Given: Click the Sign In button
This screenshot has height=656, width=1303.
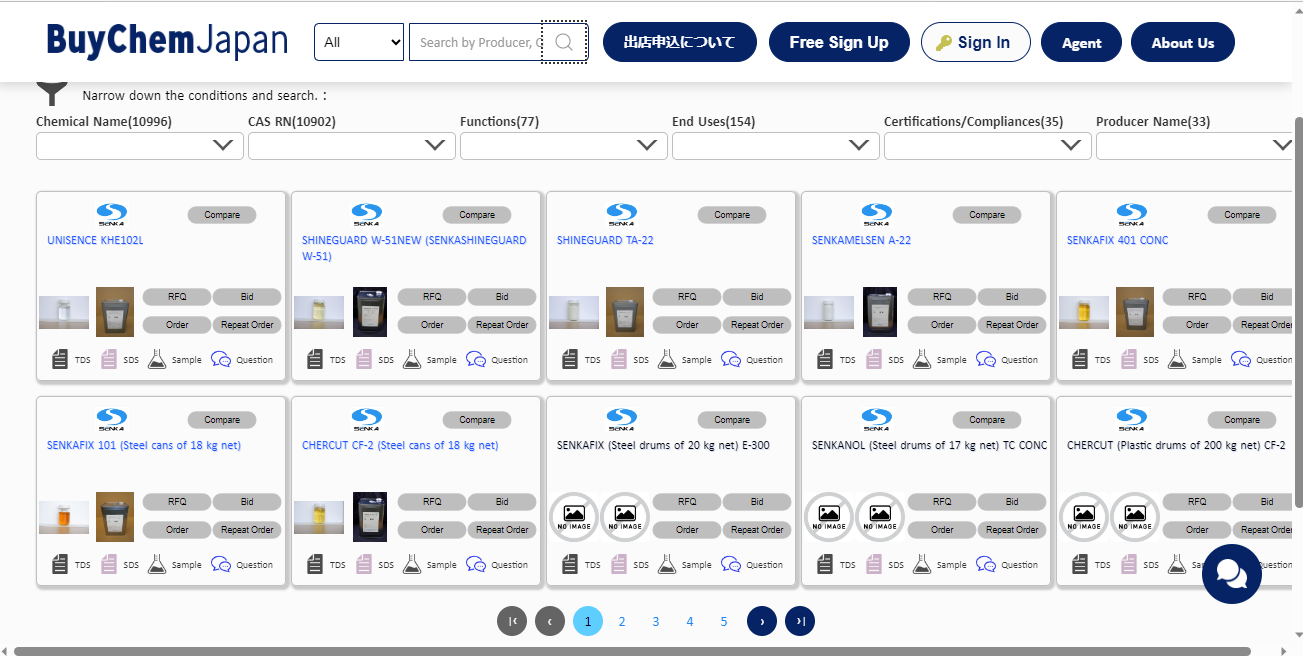Looking at the screenshot, I should [x=976, y=42].
